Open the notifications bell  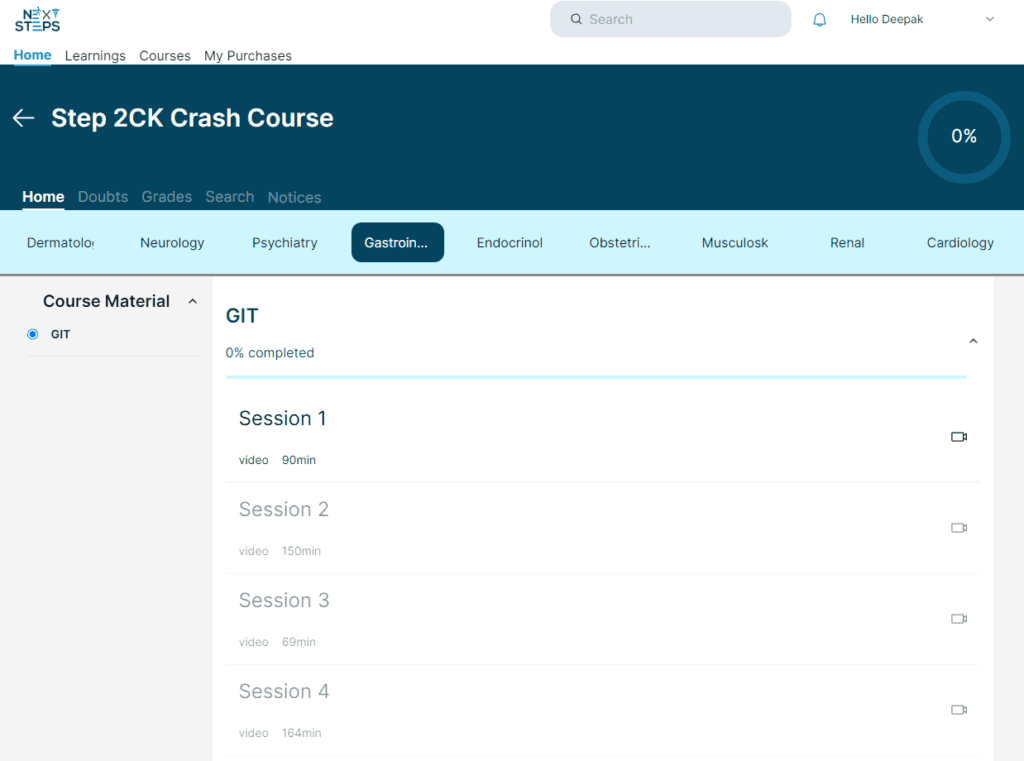(819, 19)
